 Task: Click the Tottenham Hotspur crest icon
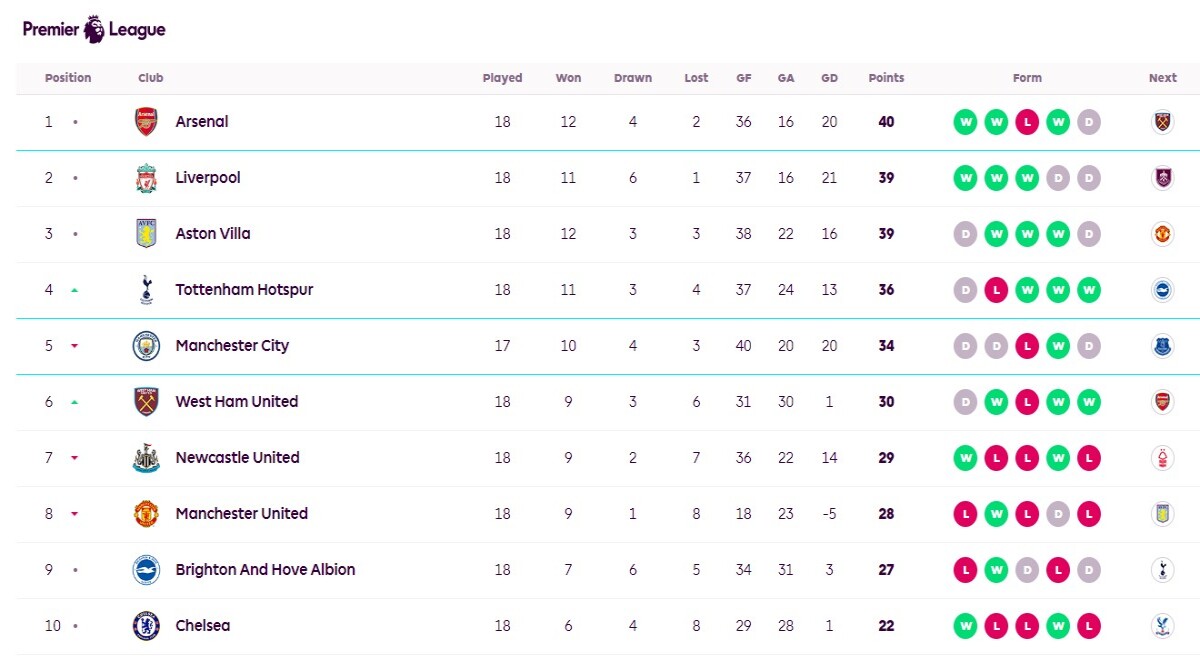[146, 290]
